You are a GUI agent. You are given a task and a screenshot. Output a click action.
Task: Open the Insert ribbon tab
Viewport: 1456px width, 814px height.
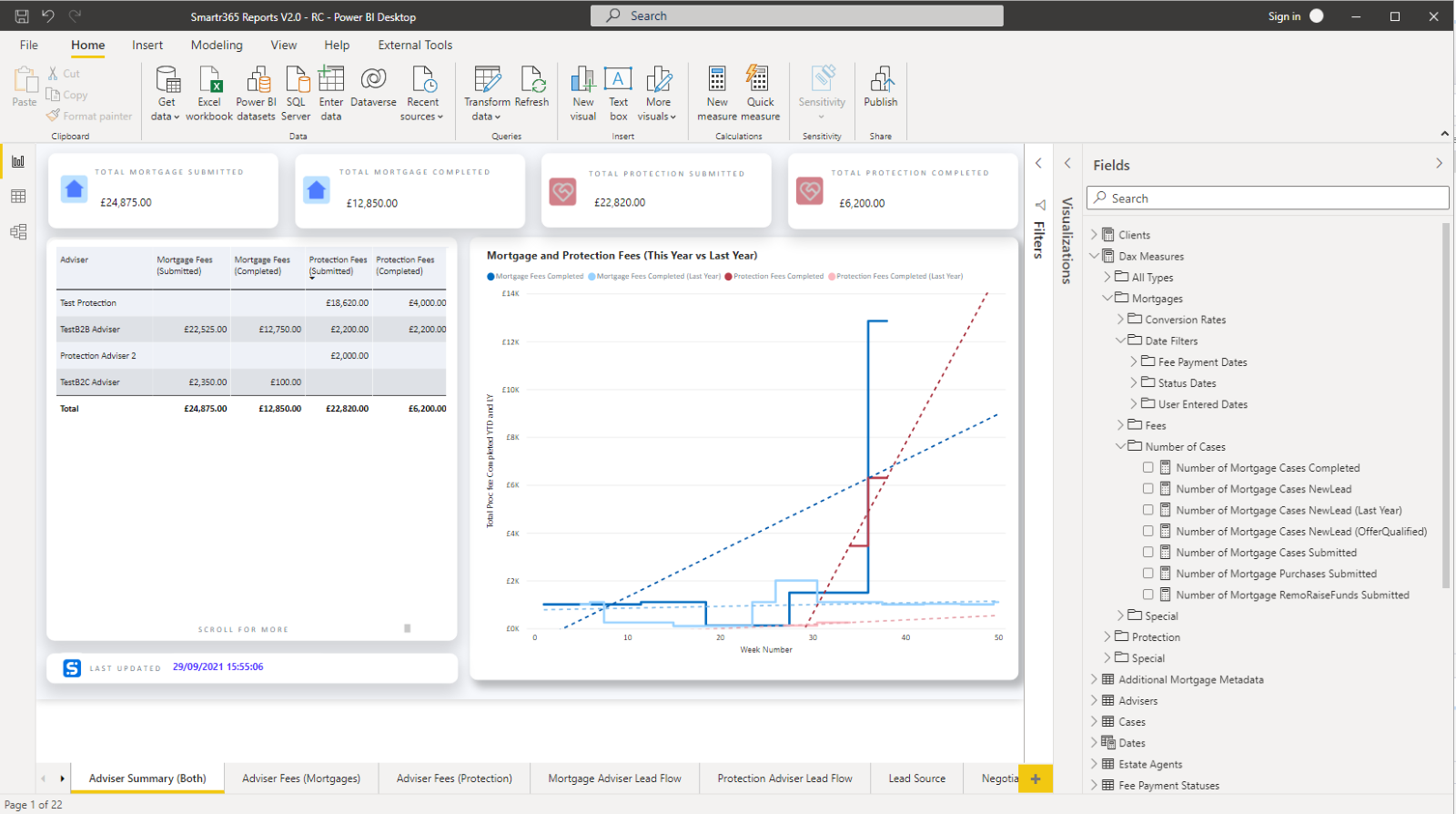pos(147,45)
